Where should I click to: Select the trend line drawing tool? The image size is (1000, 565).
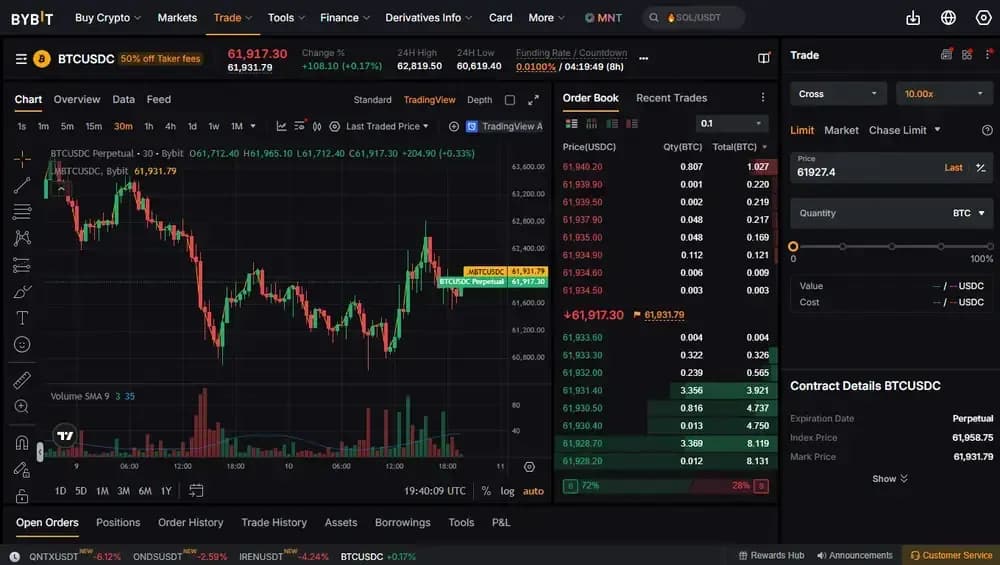tap(22, 186)
